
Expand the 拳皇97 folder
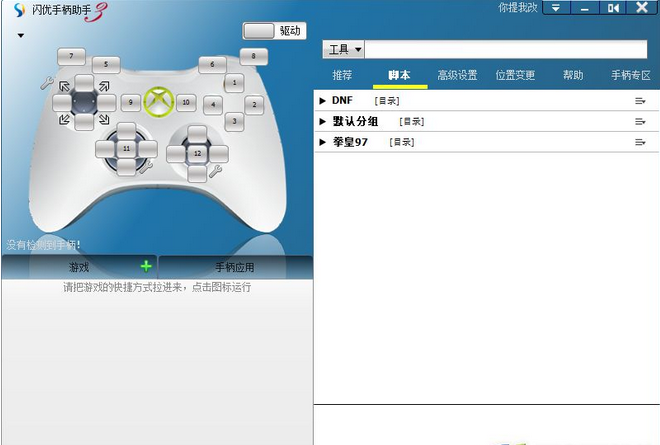[x=322, y=142]
